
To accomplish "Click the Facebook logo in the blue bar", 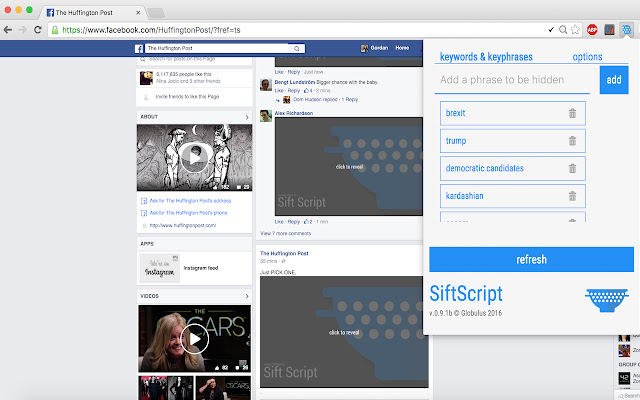I will point(139,49).
